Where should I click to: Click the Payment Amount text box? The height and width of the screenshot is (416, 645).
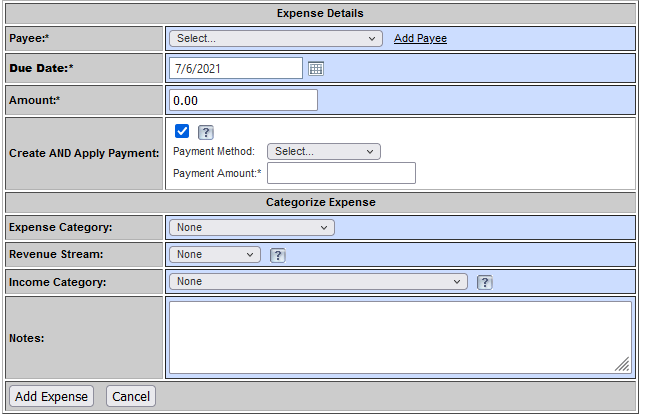(x=340, y=173)
